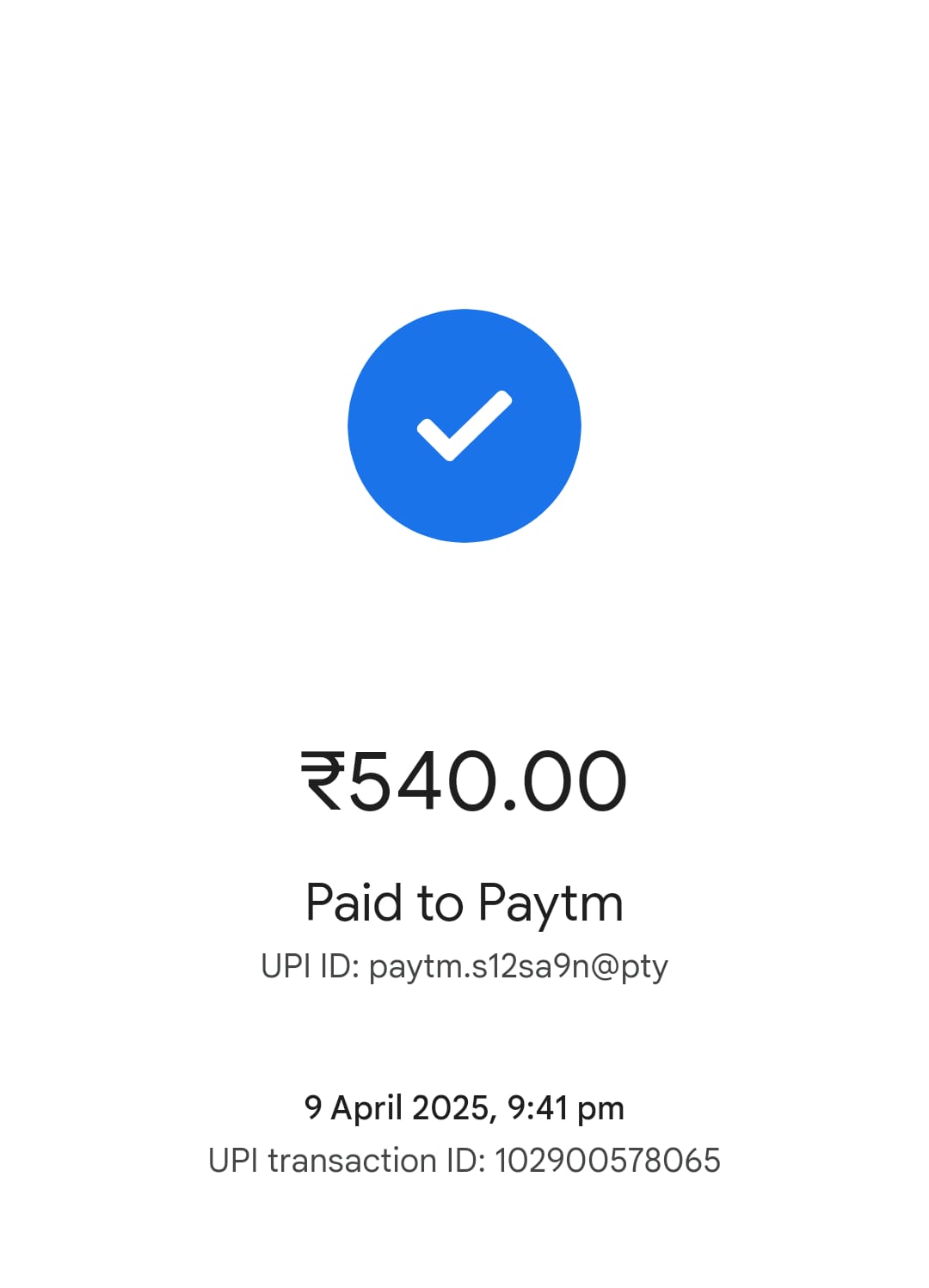Screen dimensions: 929x1288
Task: Click the payment time '9:41 pm'
Action: click(566, 1108)
